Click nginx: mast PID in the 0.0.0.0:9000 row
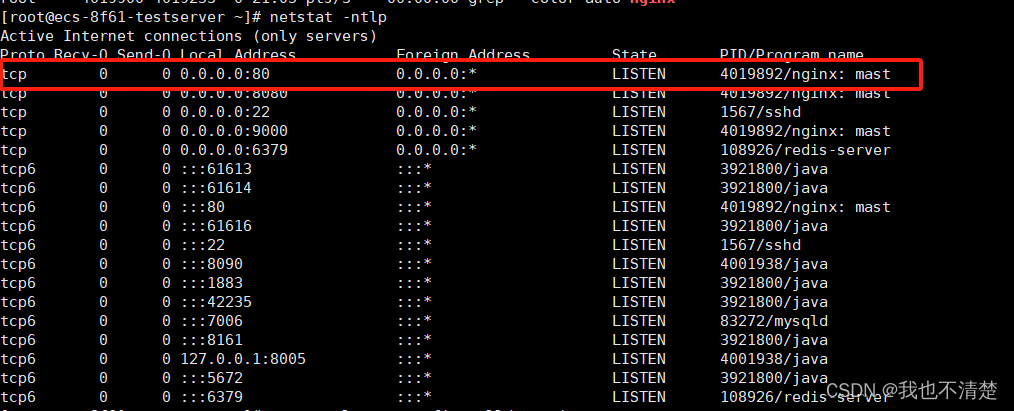Viewport: 1014px width, 411px height. pos(805,131)
